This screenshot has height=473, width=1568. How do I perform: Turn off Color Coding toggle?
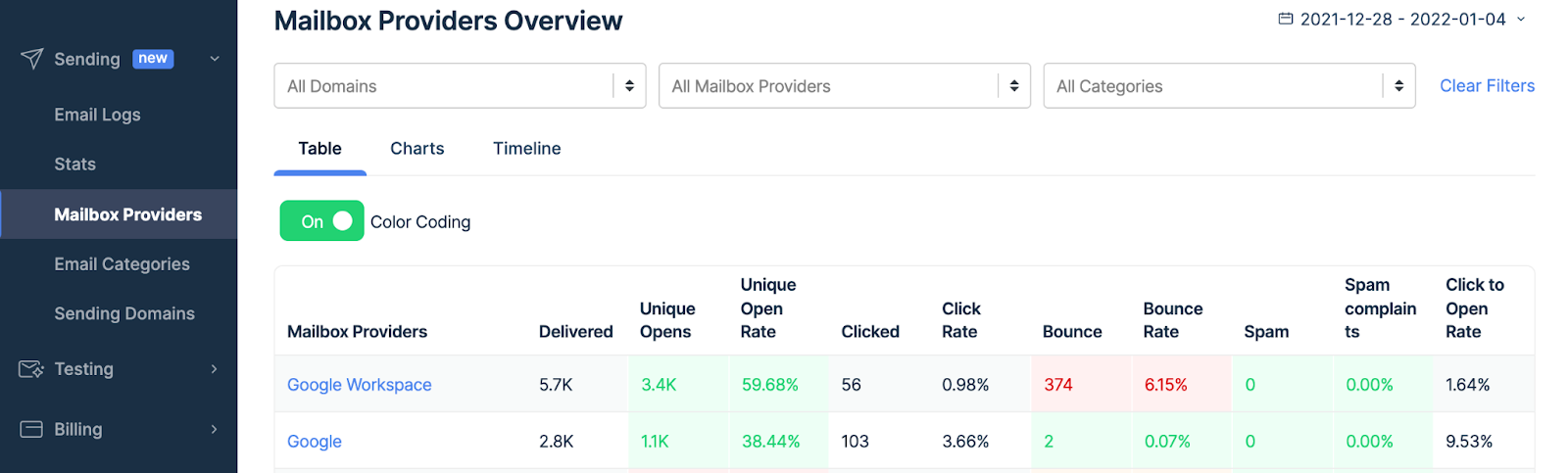pos(321,221)
